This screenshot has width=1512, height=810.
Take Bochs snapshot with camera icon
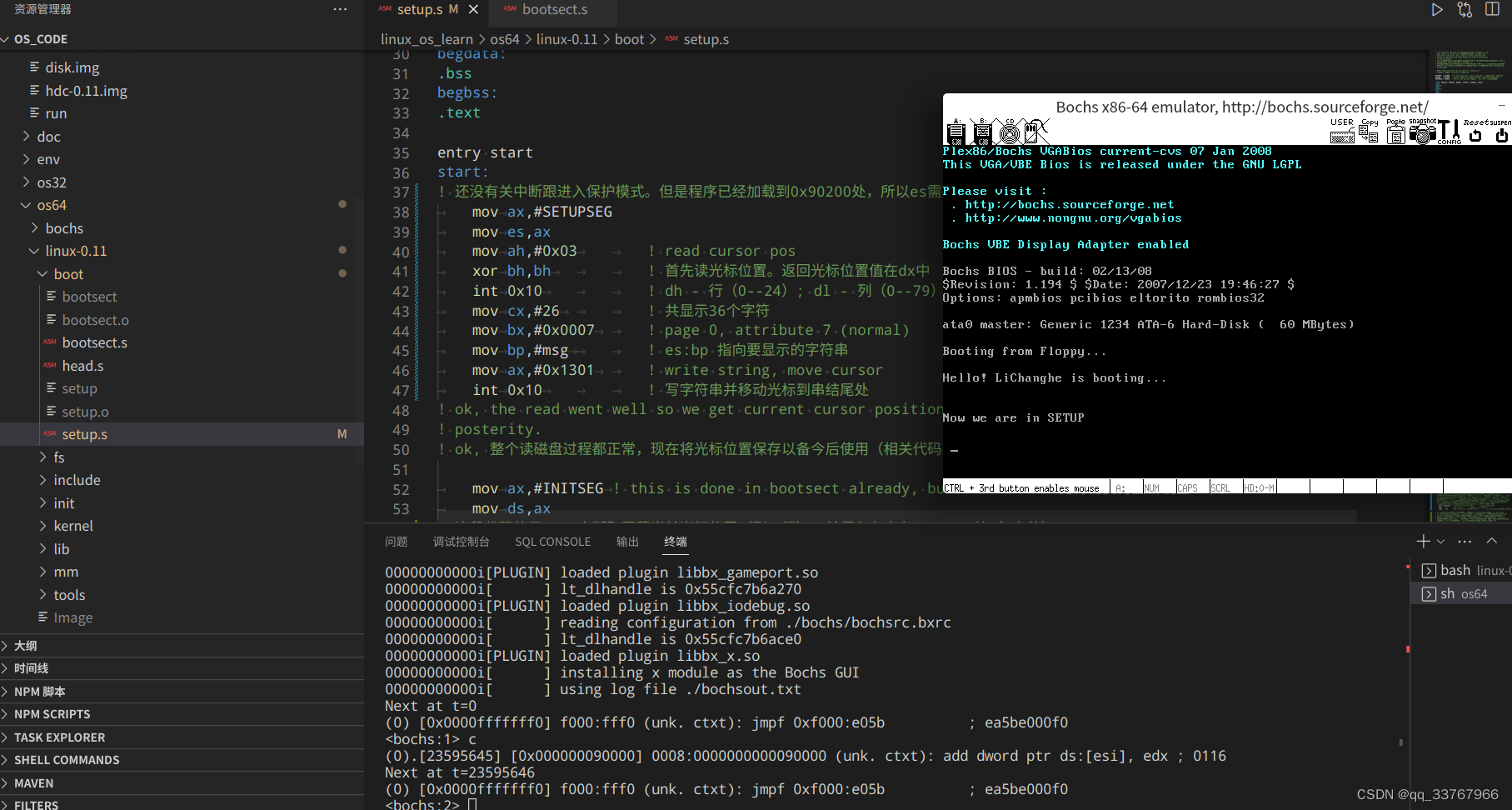pos(1422,132)
